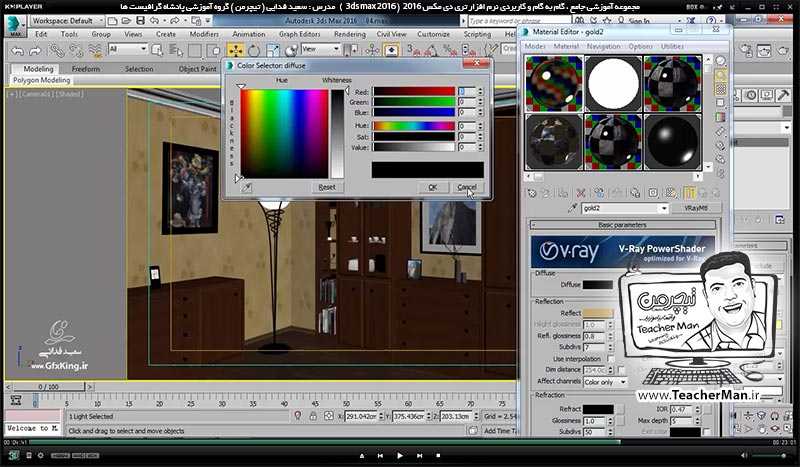Image resolution: width=800 pixels, height=467 pixels.
Task: Enable Use interpolation checkbox
Action: (x=611, y=359)
